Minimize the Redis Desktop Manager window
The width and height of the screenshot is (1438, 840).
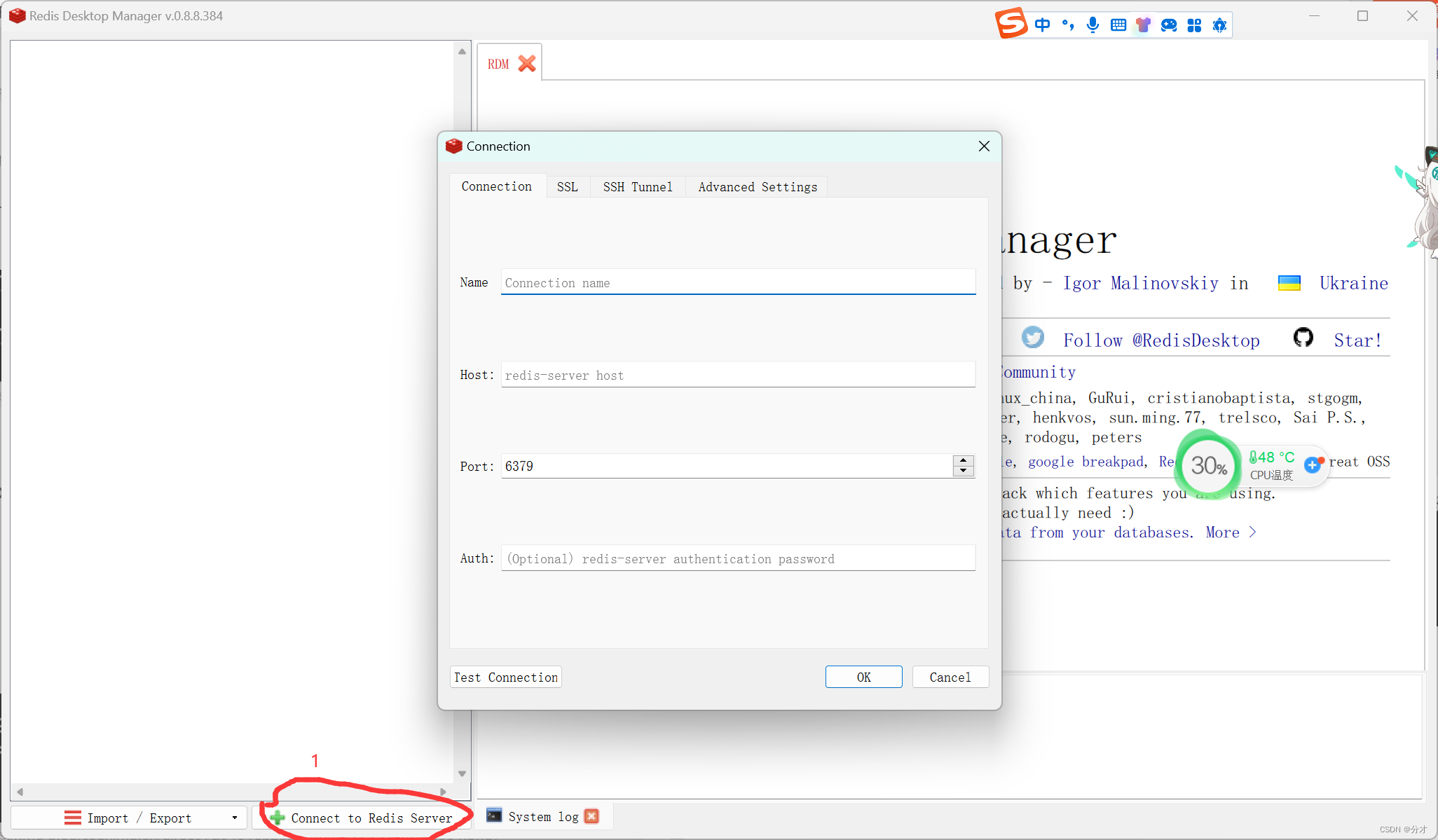[1314, 15]
